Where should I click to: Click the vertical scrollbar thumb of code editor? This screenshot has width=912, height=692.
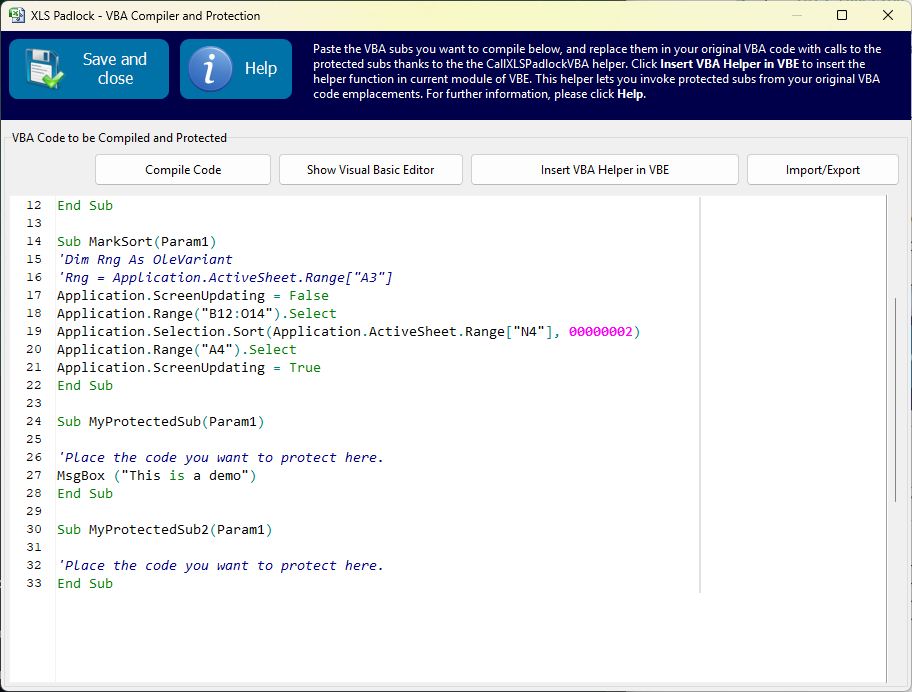896,399
